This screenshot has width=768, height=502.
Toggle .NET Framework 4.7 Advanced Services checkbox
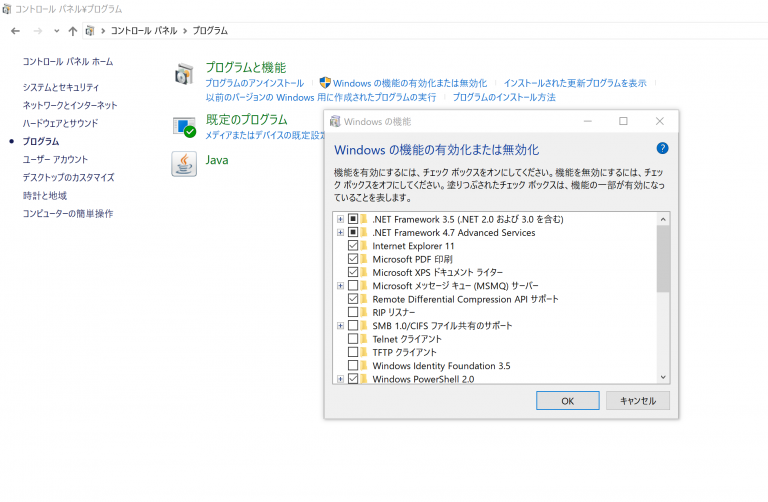click(353, 232)
